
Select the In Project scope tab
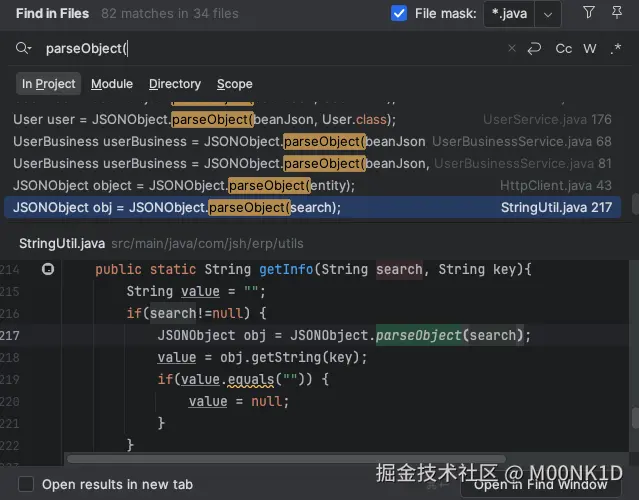(x=48, y=84)
